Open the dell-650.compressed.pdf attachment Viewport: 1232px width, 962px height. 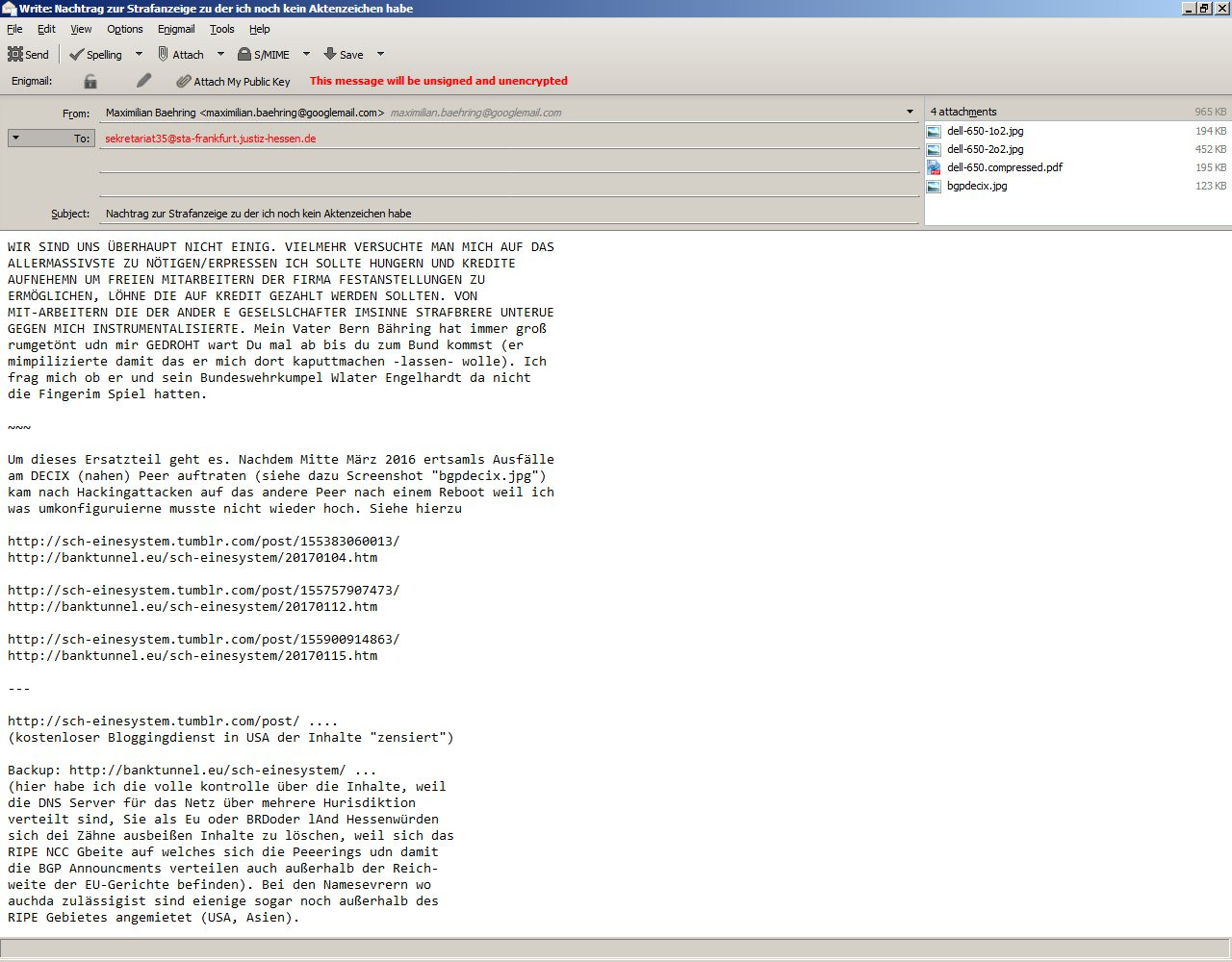pos(1004,167)
